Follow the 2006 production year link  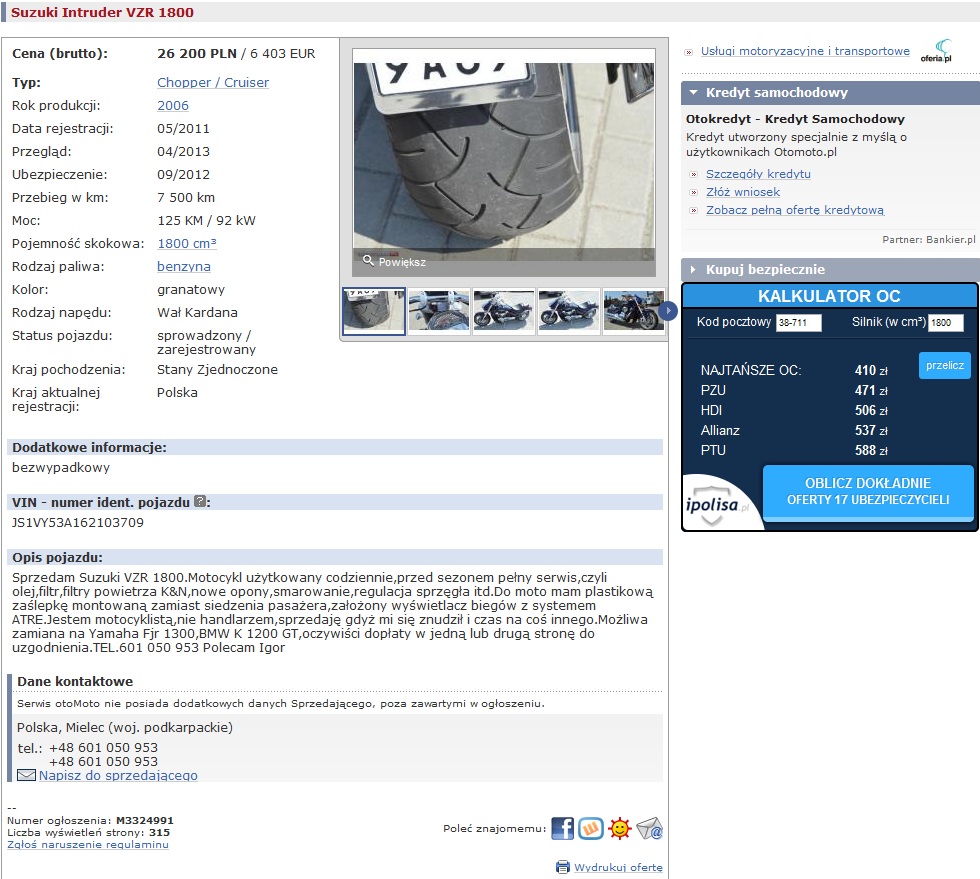(x=173, y=106)
